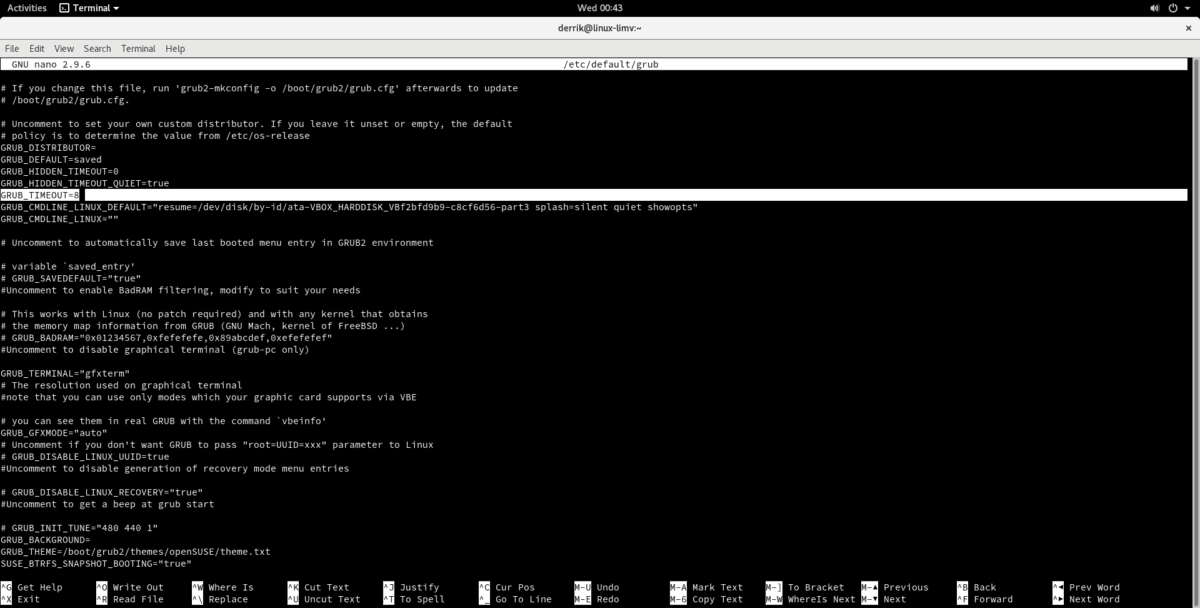Click the GRUB_BADRAM comment line

(x=166, y=338)
